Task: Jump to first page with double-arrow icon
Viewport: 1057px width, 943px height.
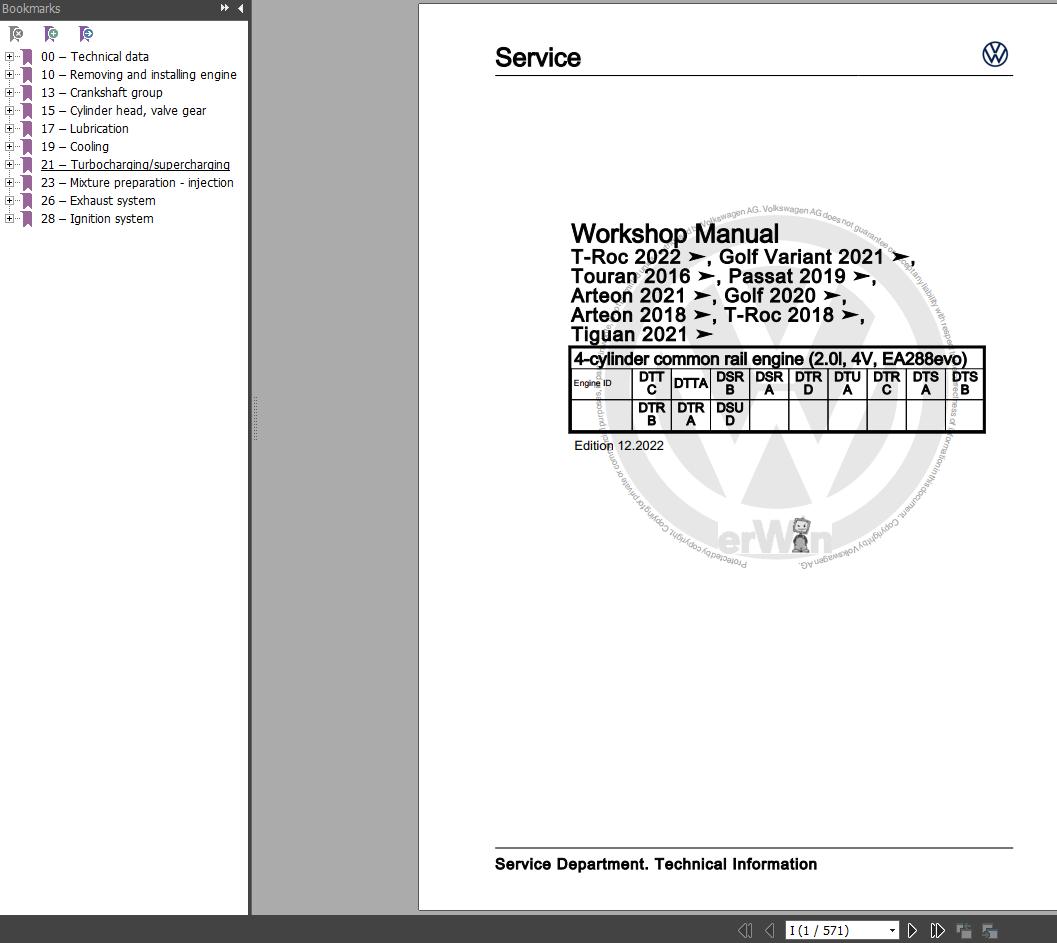Action: tap(745, 930)
